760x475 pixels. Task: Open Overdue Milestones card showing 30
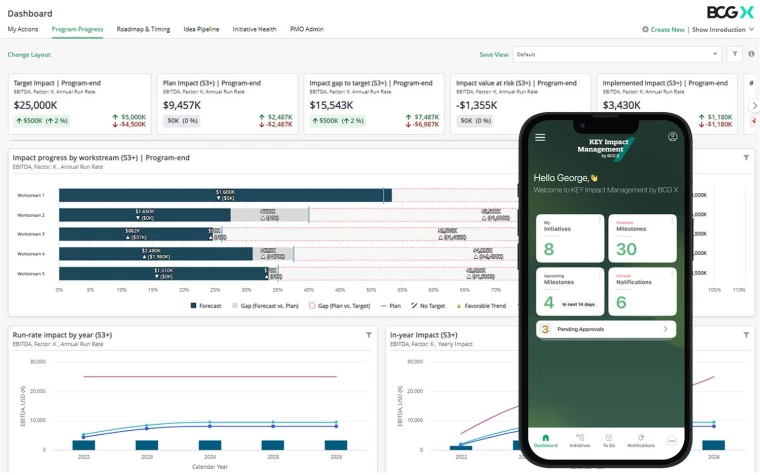click(x=642, y=238)
